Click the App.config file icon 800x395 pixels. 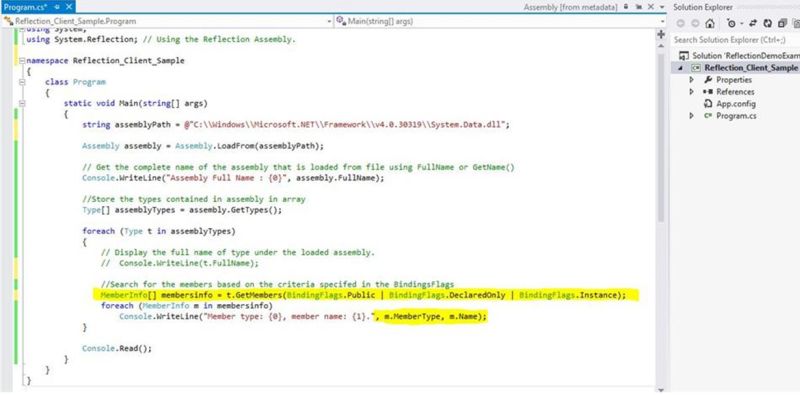708,104
